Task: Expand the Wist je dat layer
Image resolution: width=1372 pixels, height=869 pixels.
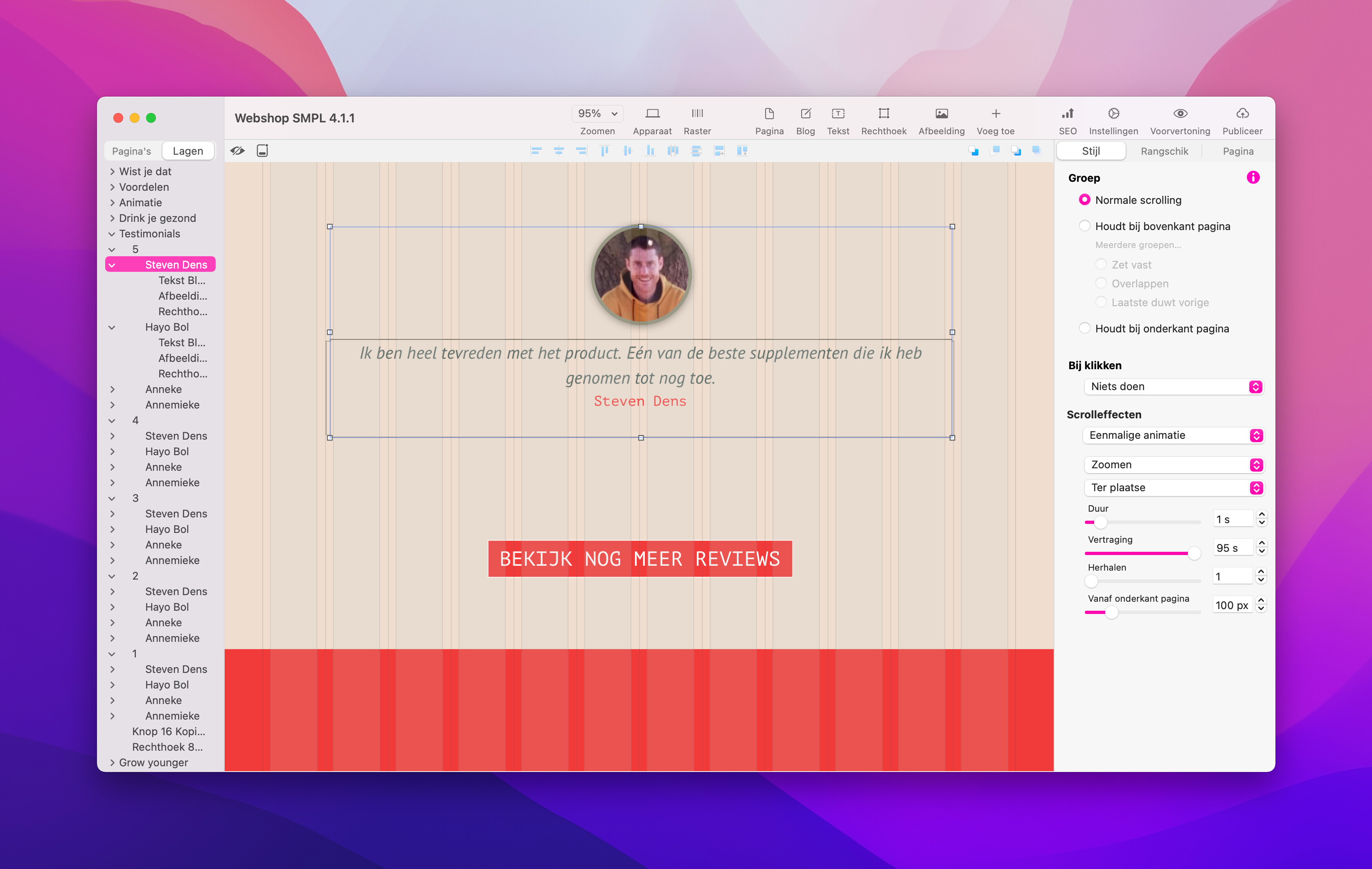Action: 112,172
